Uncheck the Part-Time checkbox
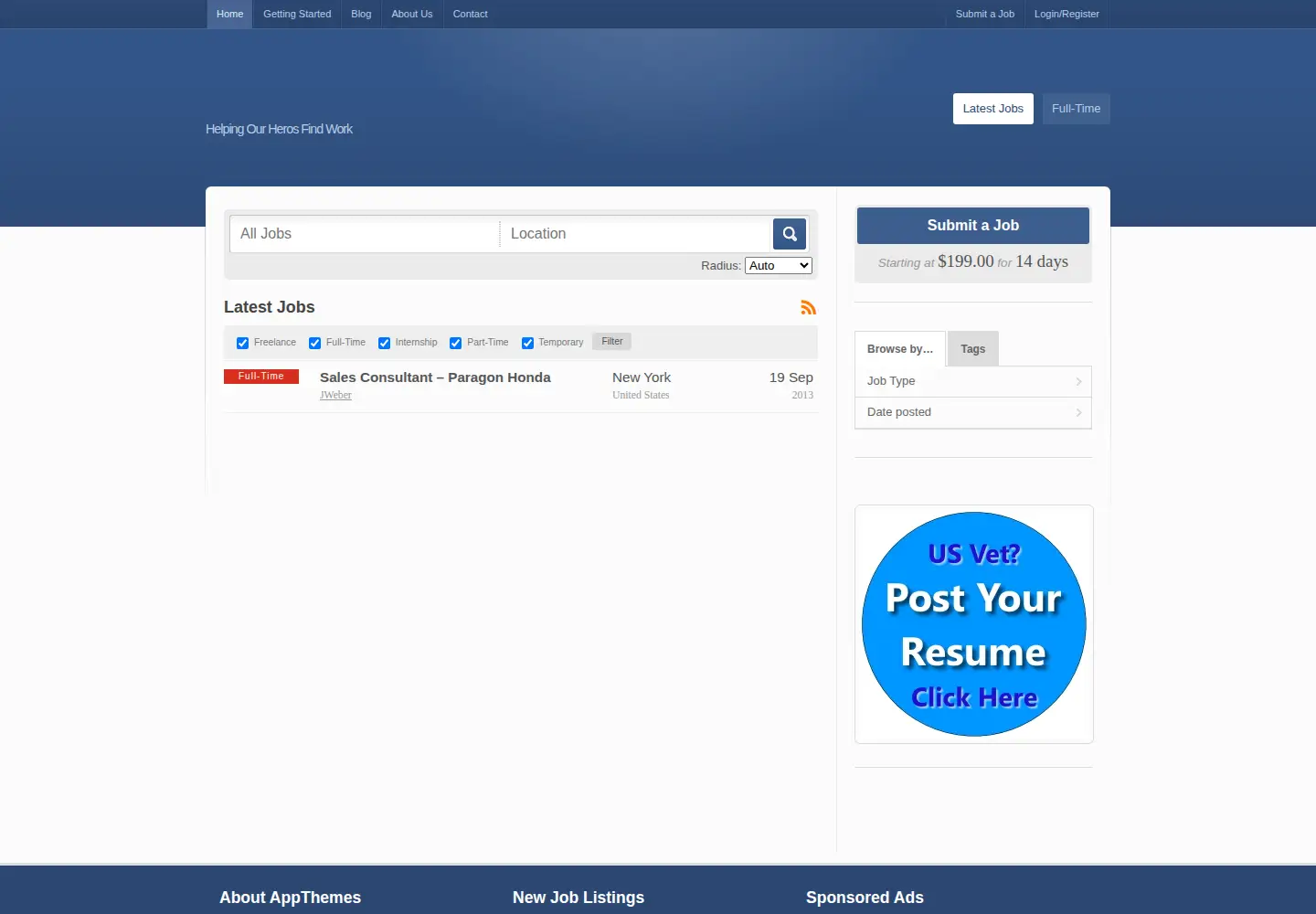The width and height of the screenshot is (1316, 914). click(455, 343)
